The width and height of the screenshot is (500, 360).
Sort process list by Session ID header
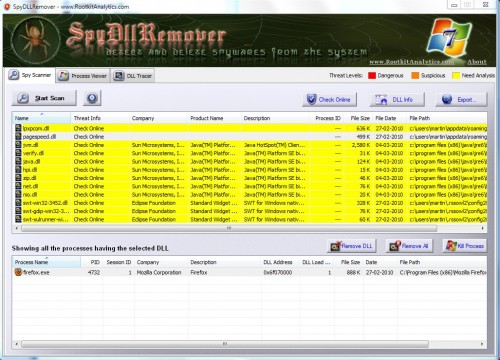(119, 262)
